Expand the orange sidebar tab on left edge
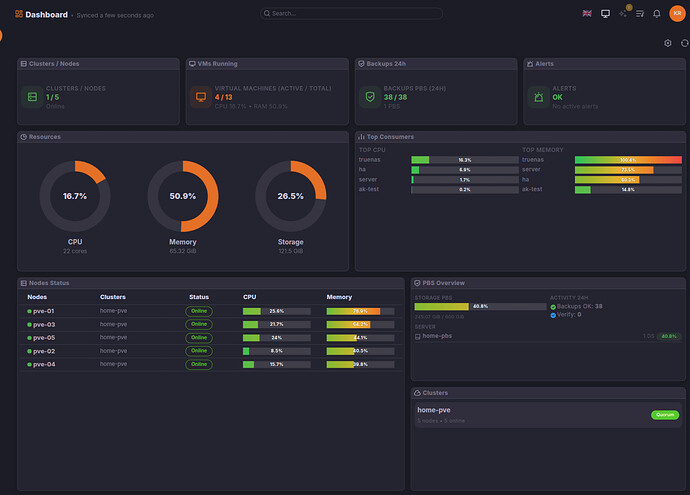 pyautogui.click(x=1, y=34)
